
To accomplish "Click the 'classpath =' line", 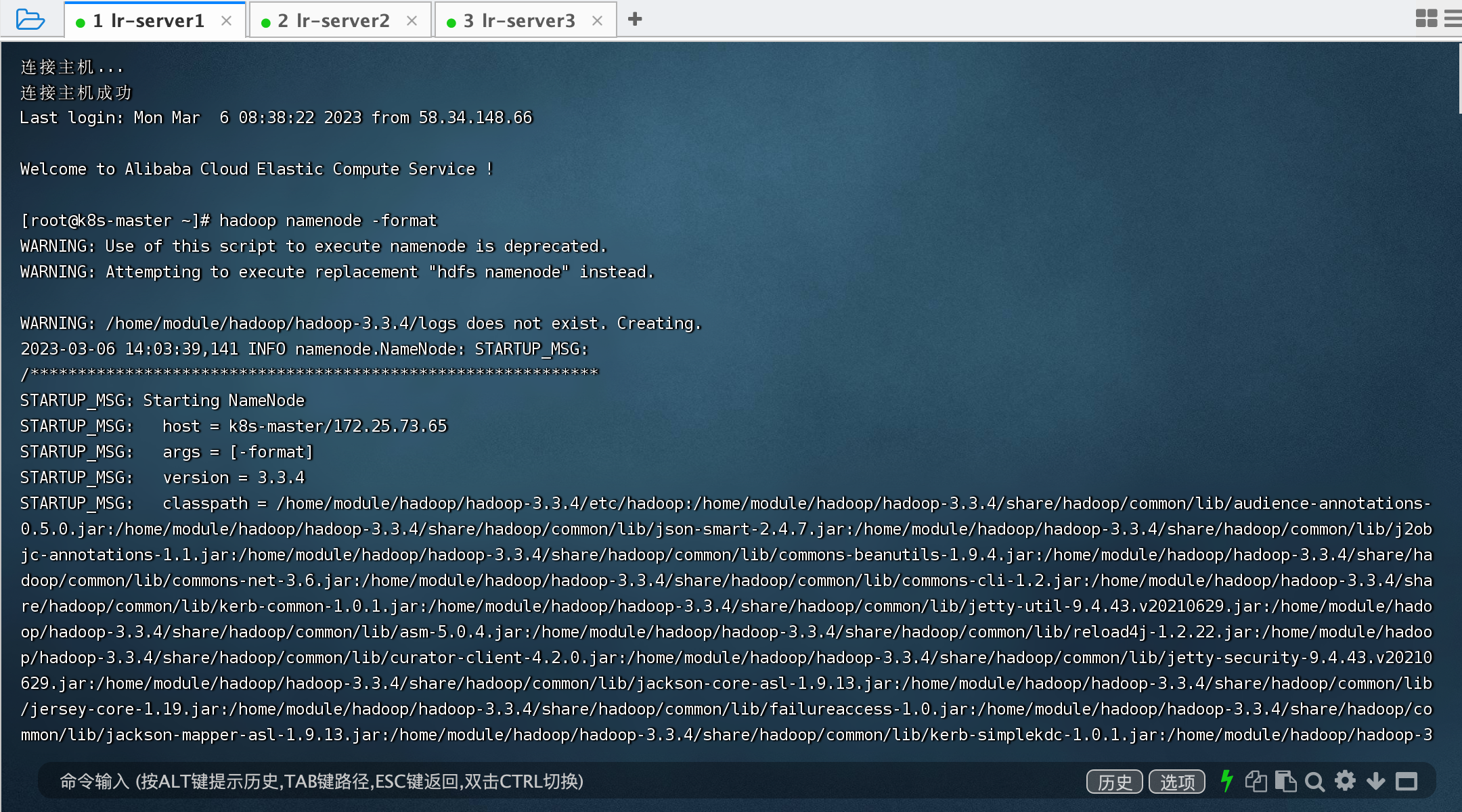I will coord(726,503).
